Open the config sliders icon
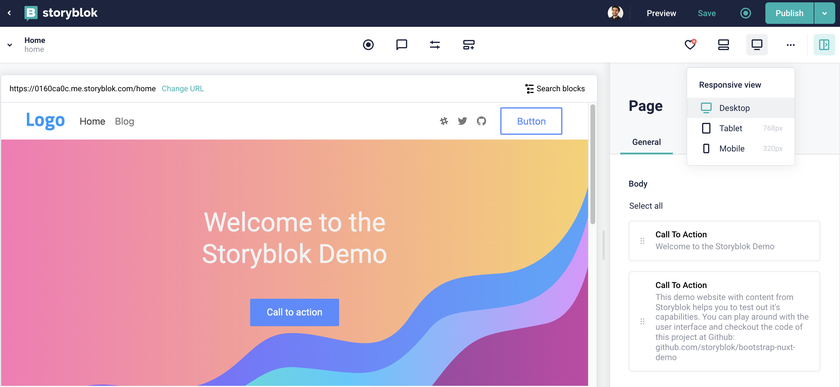 coord(435,45)
